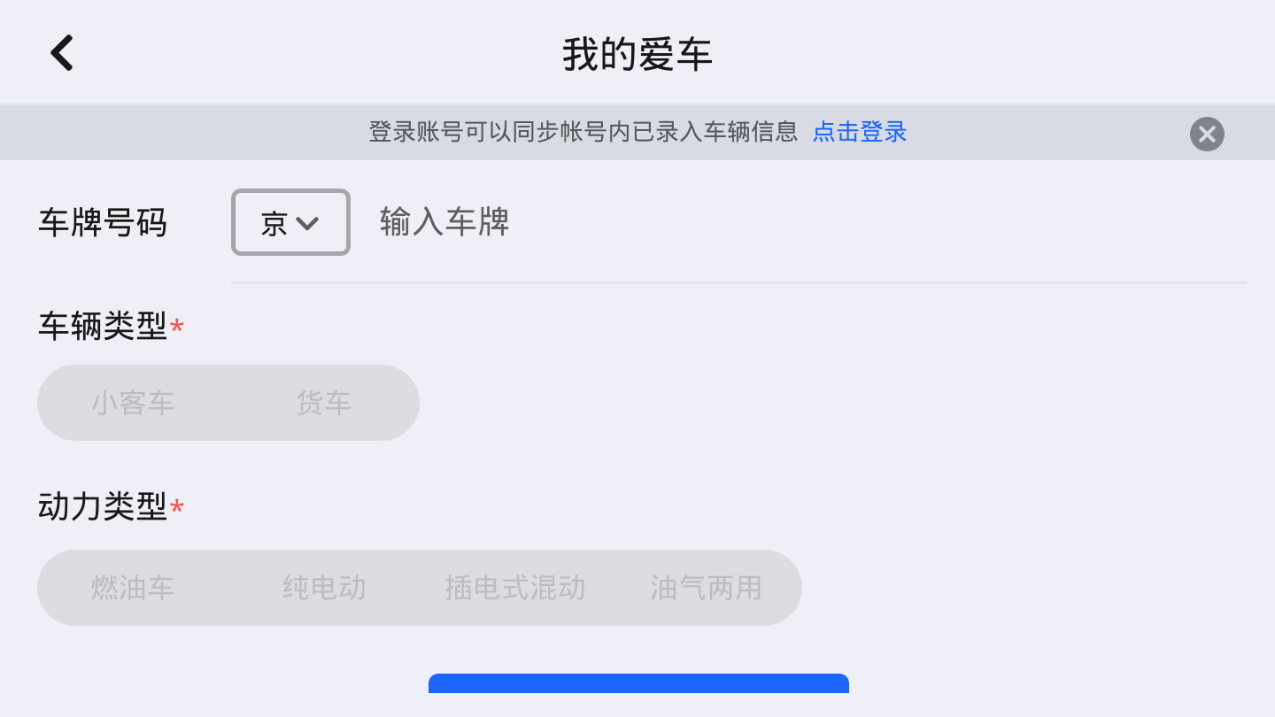
Task: Select 小客车 vehicle type
Action: coord(133,403)
